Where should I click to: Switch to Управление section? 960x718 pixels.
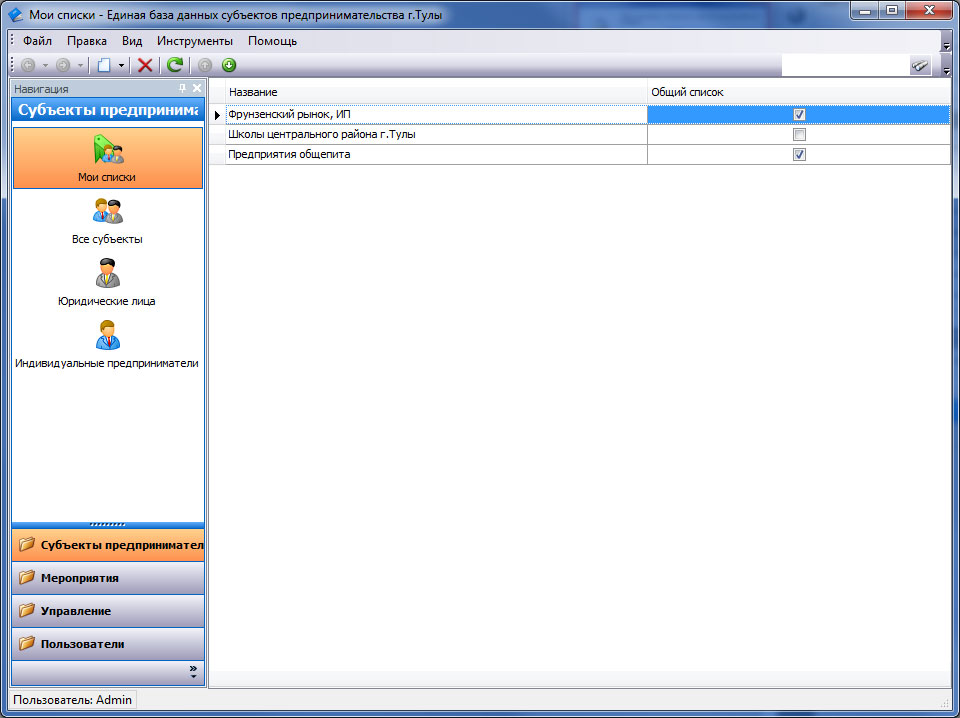(108, 611)
